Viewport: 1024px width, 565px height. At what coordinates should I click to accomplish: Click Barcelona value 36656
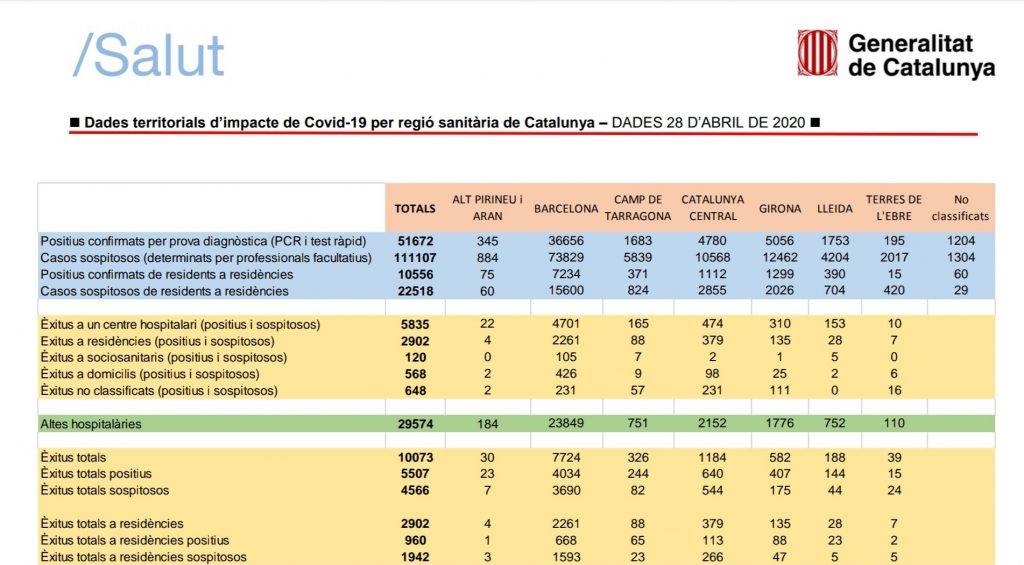pyautogui.click(x=566, y=241)
